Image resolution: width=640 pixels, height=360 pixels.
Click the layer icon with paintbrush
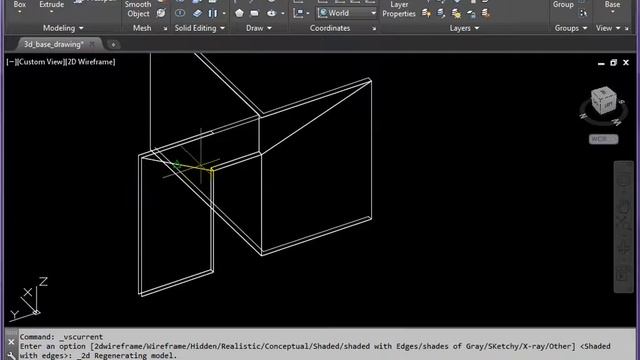441,13
